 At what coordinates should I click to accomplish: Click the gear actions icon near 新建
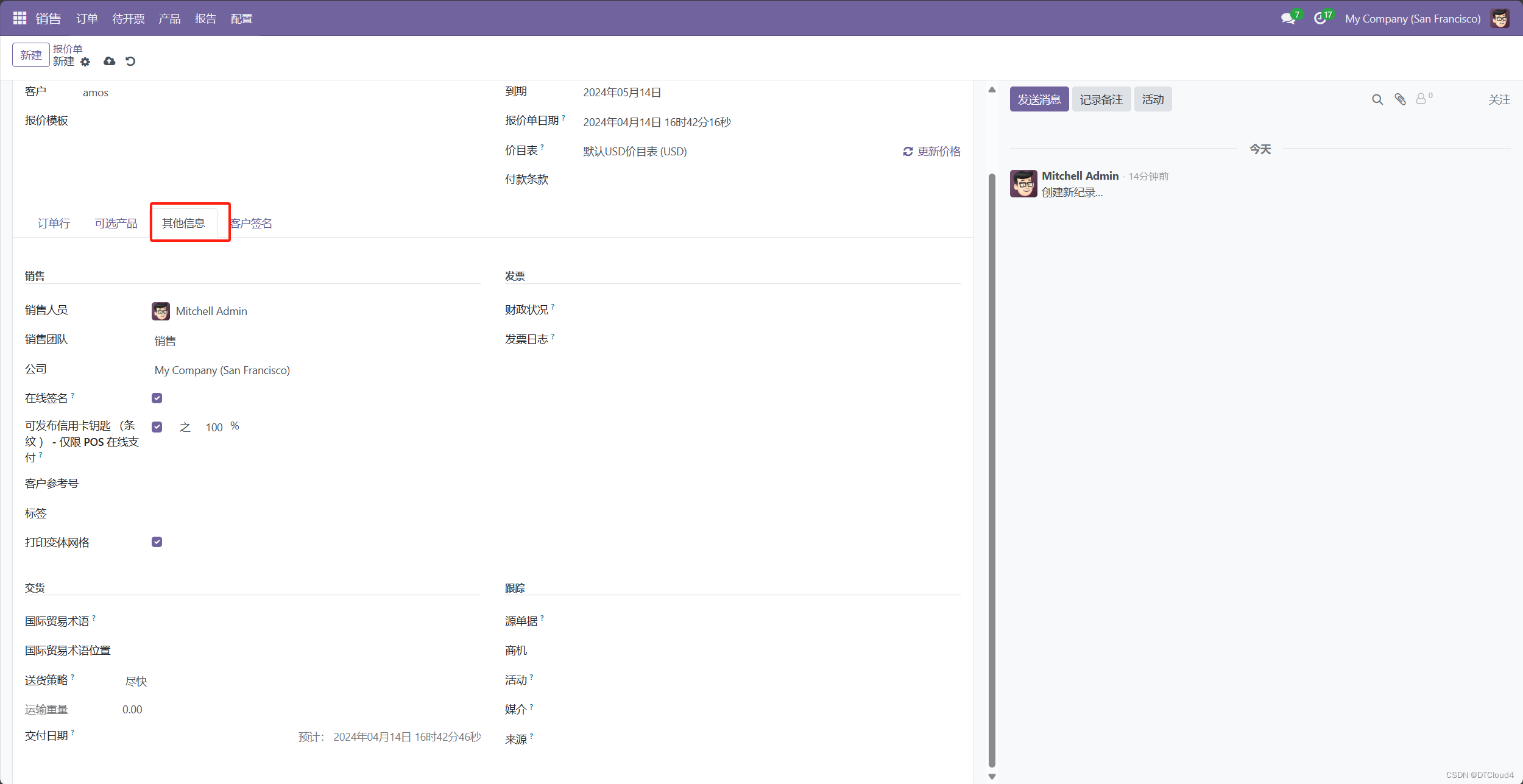[85, 62]
